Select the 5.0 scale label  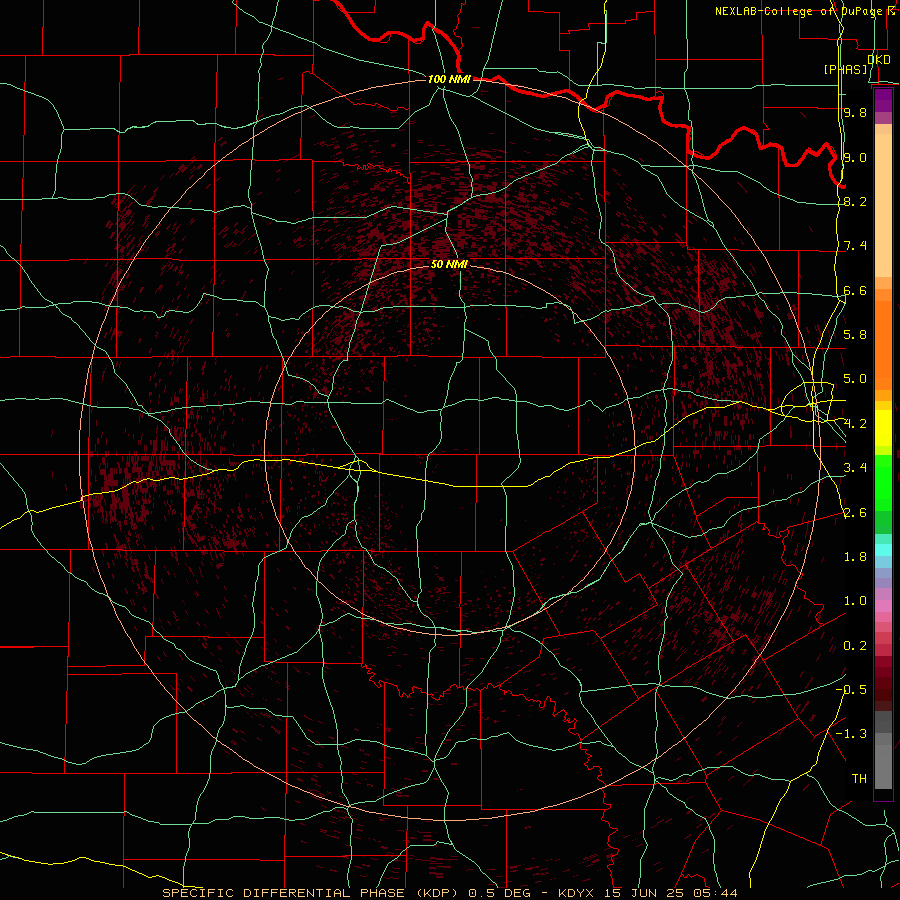[855, 379]
